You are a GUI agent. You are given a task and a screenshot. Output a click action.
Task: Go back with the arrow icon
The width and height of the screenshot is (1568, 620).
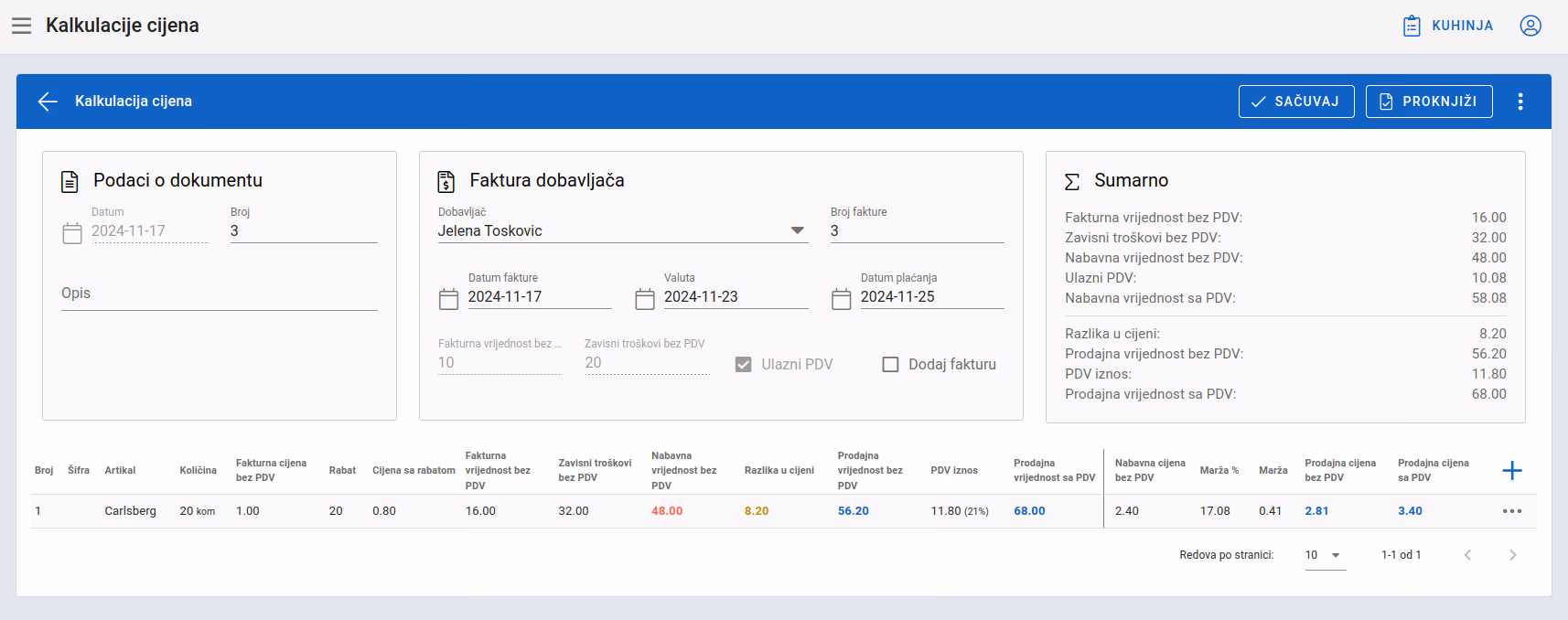pos(48,102)
